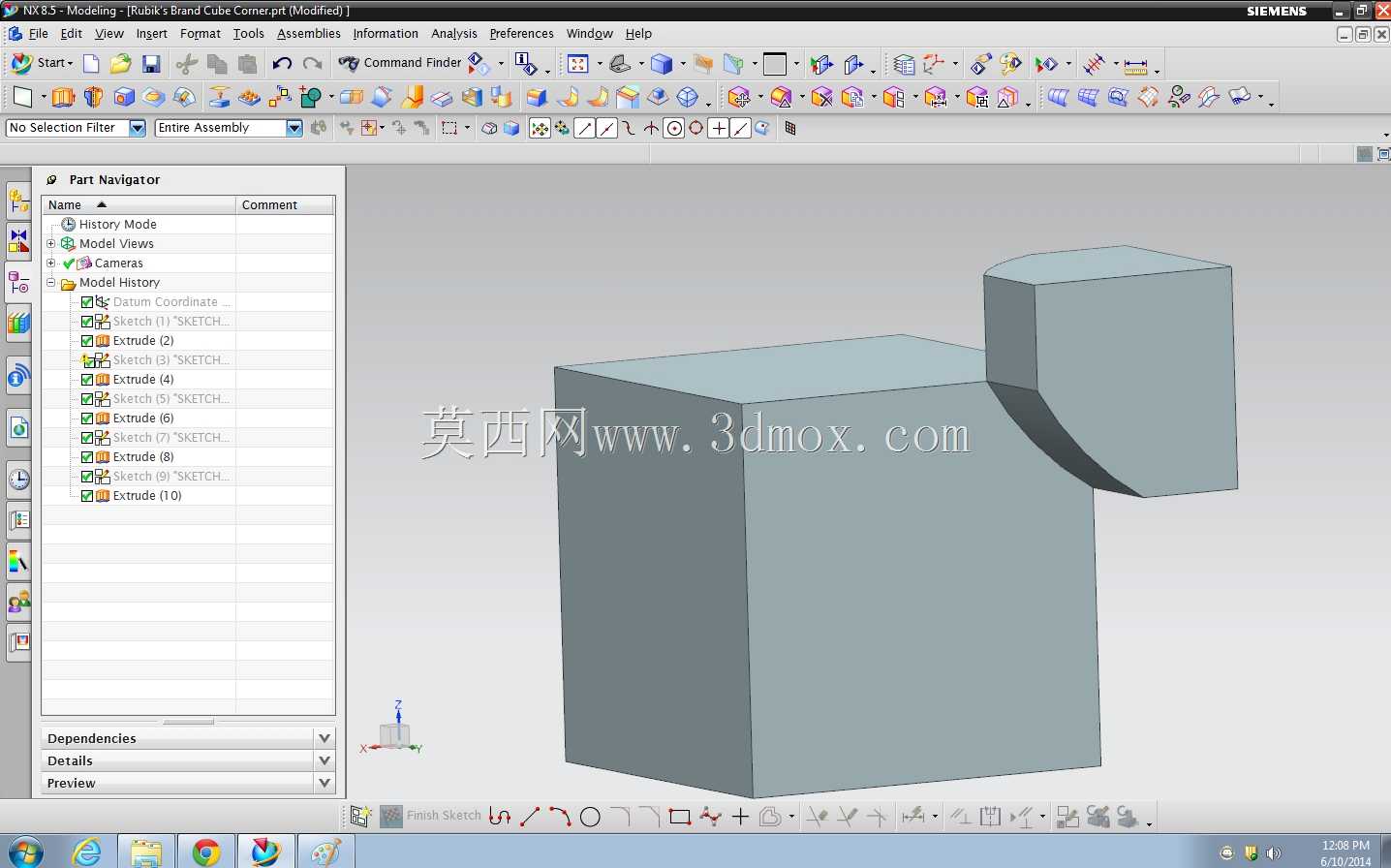Open the Analysis menu
1391x868 pixels.
[x=454, y=34]
